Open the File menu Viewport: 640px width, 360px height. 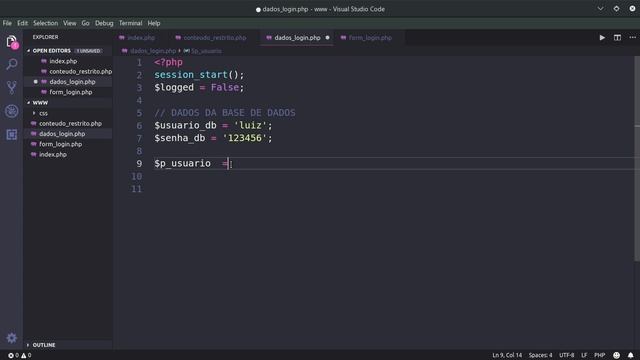7,23
